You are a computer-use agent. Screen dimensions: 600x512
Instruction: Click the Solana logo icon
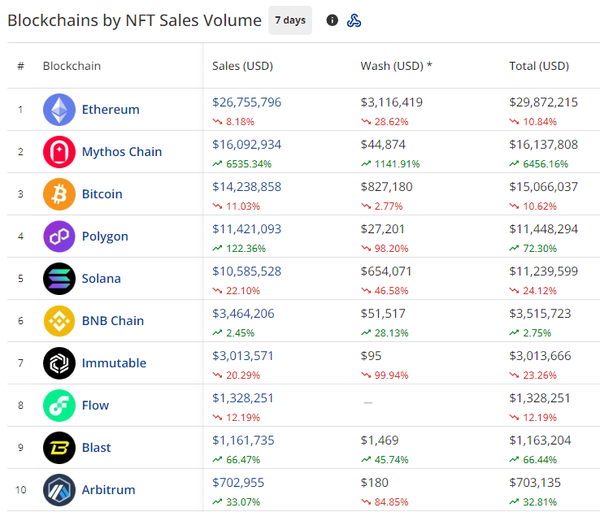pyautogui.click(x=59, y=279)
